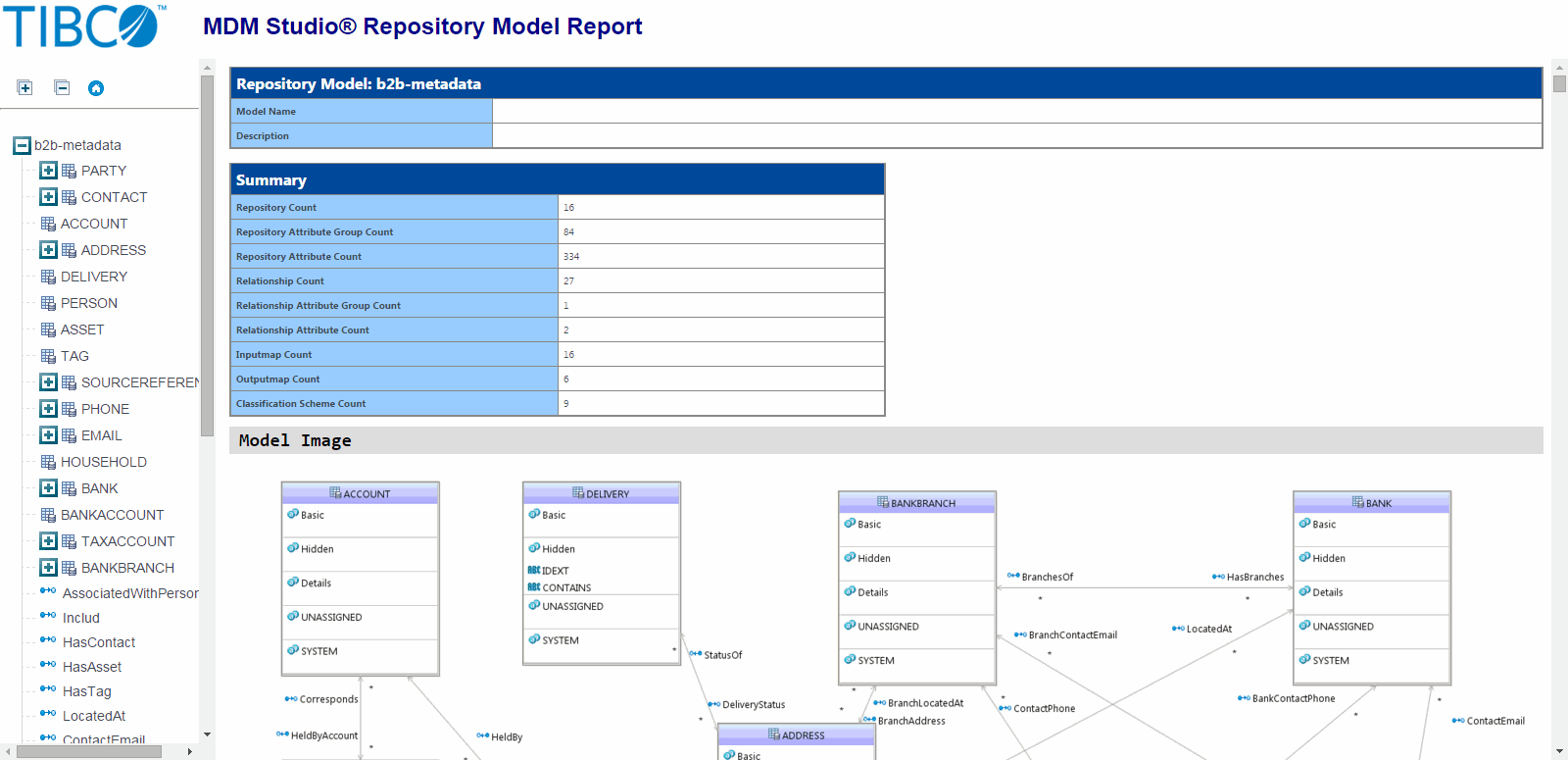Click the BANK entity header in diagram
Image resolution: width=1568 pixels, height=760 pixels.
pyautogui.click(x=1372, y=502)
